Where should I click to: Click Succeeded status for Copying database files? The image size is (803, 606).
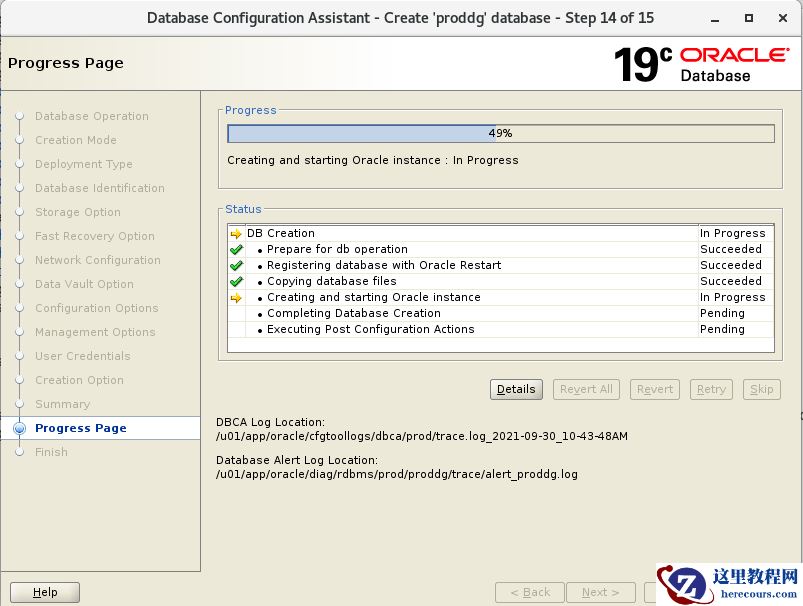[x=731, y=281]
